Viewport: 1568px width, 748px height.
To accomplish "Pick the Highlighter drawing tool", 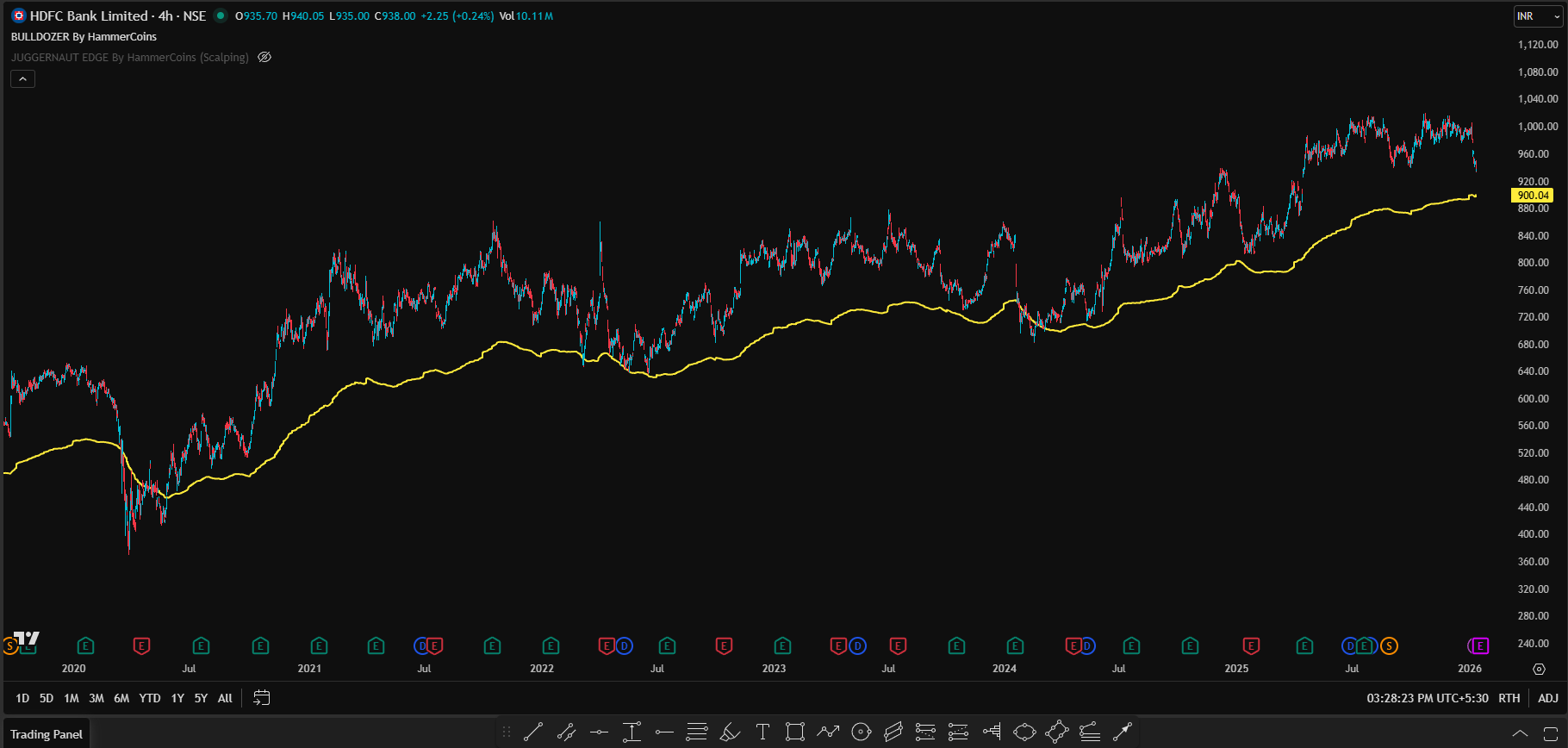I will coord(730,732).
